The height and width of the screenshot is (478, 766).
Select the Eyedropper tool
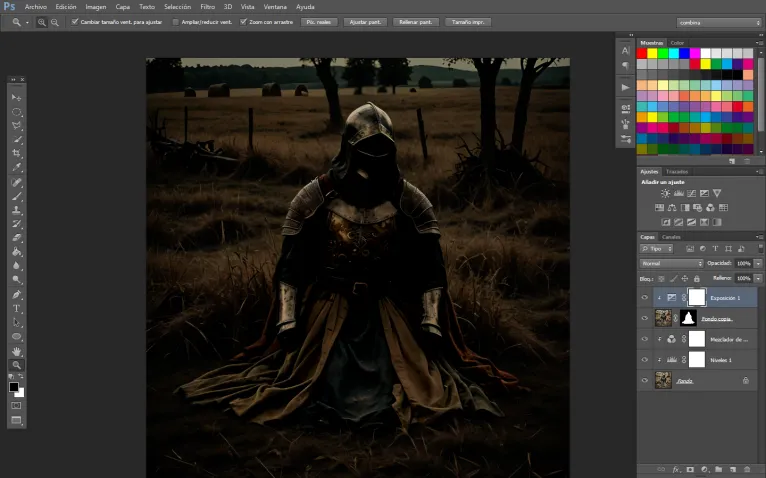tap(16, 167)
